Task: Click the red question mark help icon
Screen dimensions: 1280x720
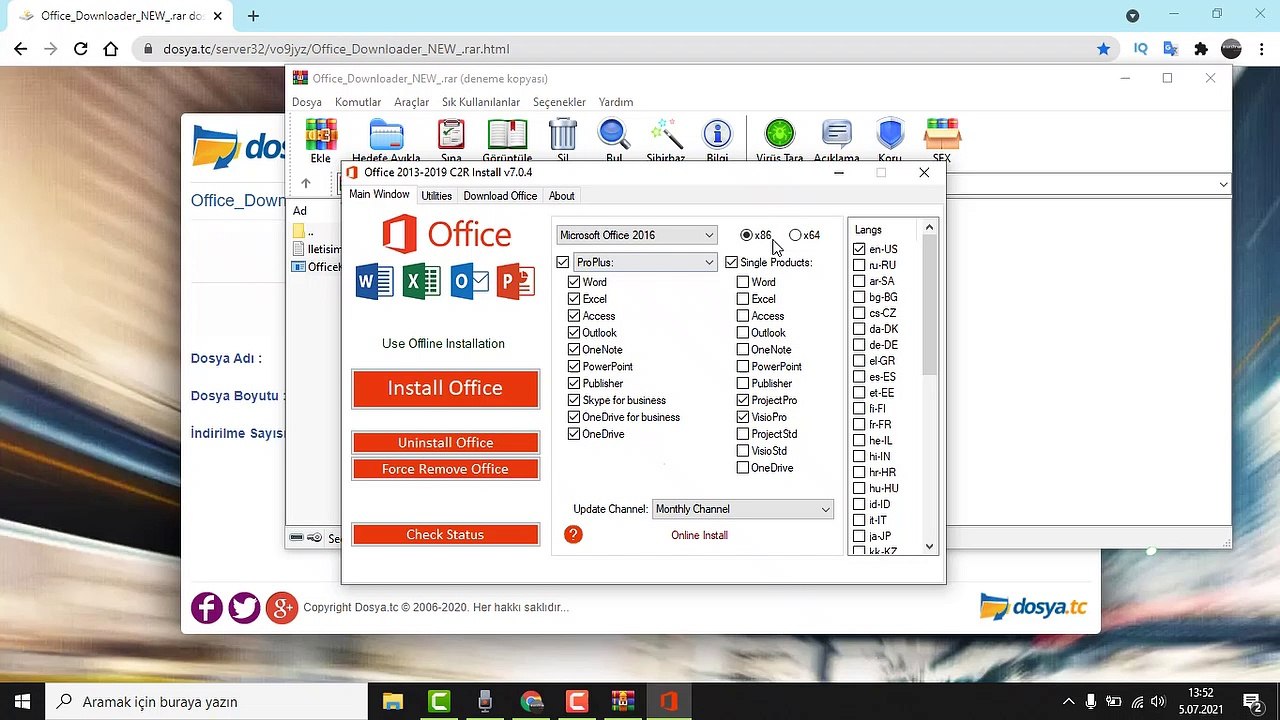Action: click(573, 535)
